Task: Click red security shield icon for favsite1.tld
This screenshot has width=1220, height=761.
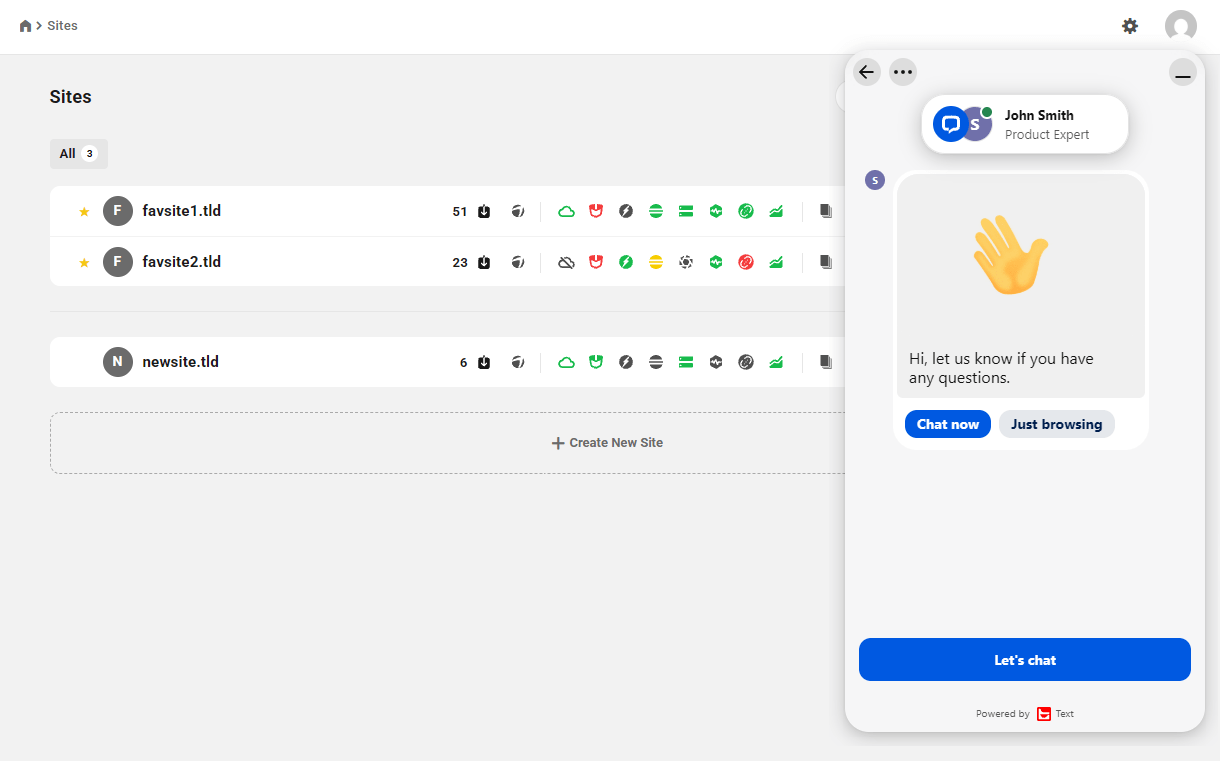Action: click(x=596, y=211)
